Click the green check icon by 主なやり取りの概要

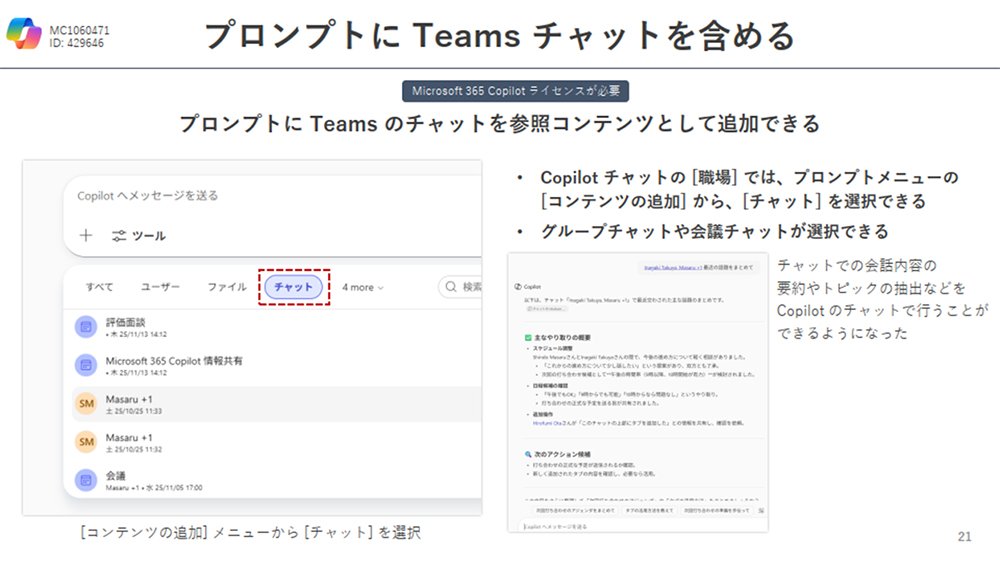pyautogui.click(x=528, y=337)
